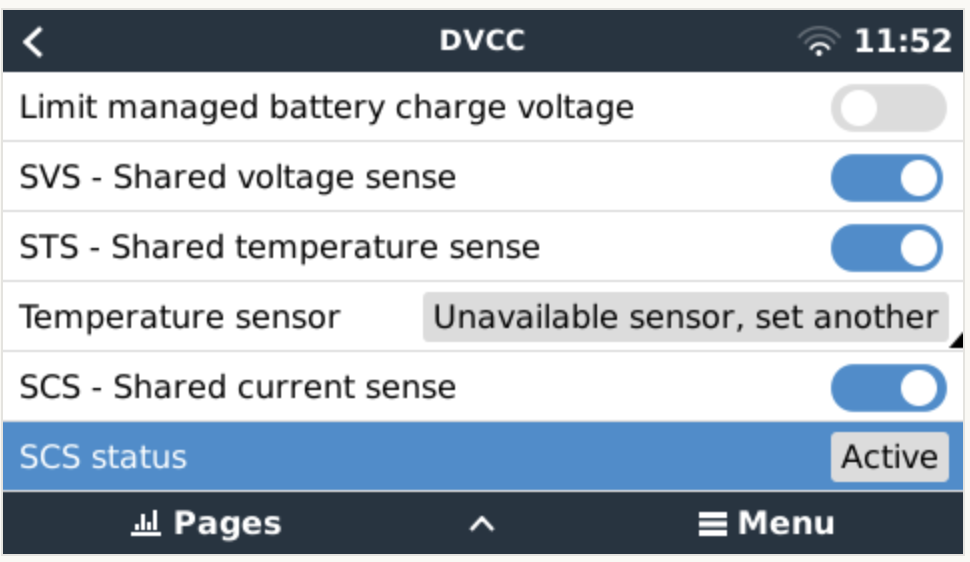Click the Pages chart icon

coord(146,523)
